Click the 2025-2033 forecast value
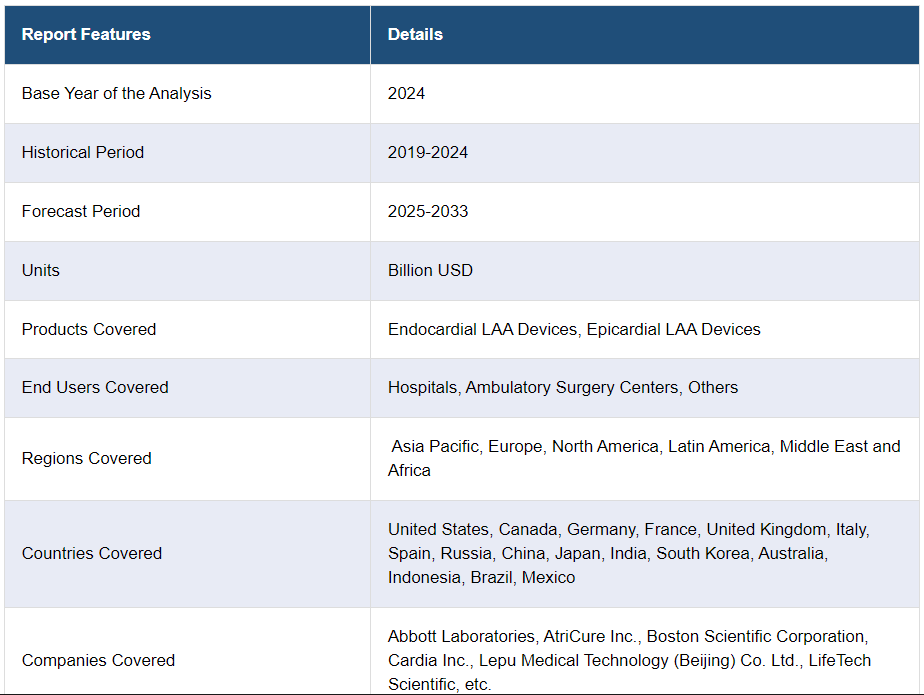This screenshot has width=924, height=695. pyautogui.click(x=428, y=211)
